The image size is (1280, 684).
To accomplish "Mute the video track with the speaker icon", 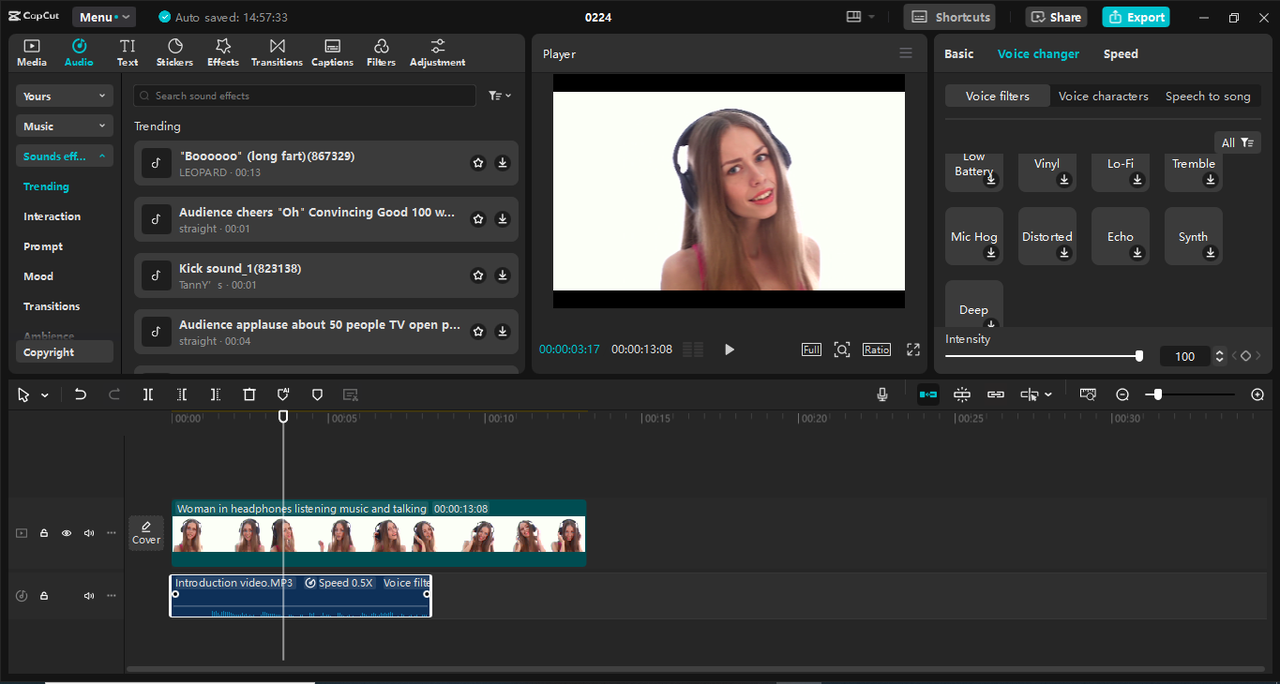I will click(88, 532).
